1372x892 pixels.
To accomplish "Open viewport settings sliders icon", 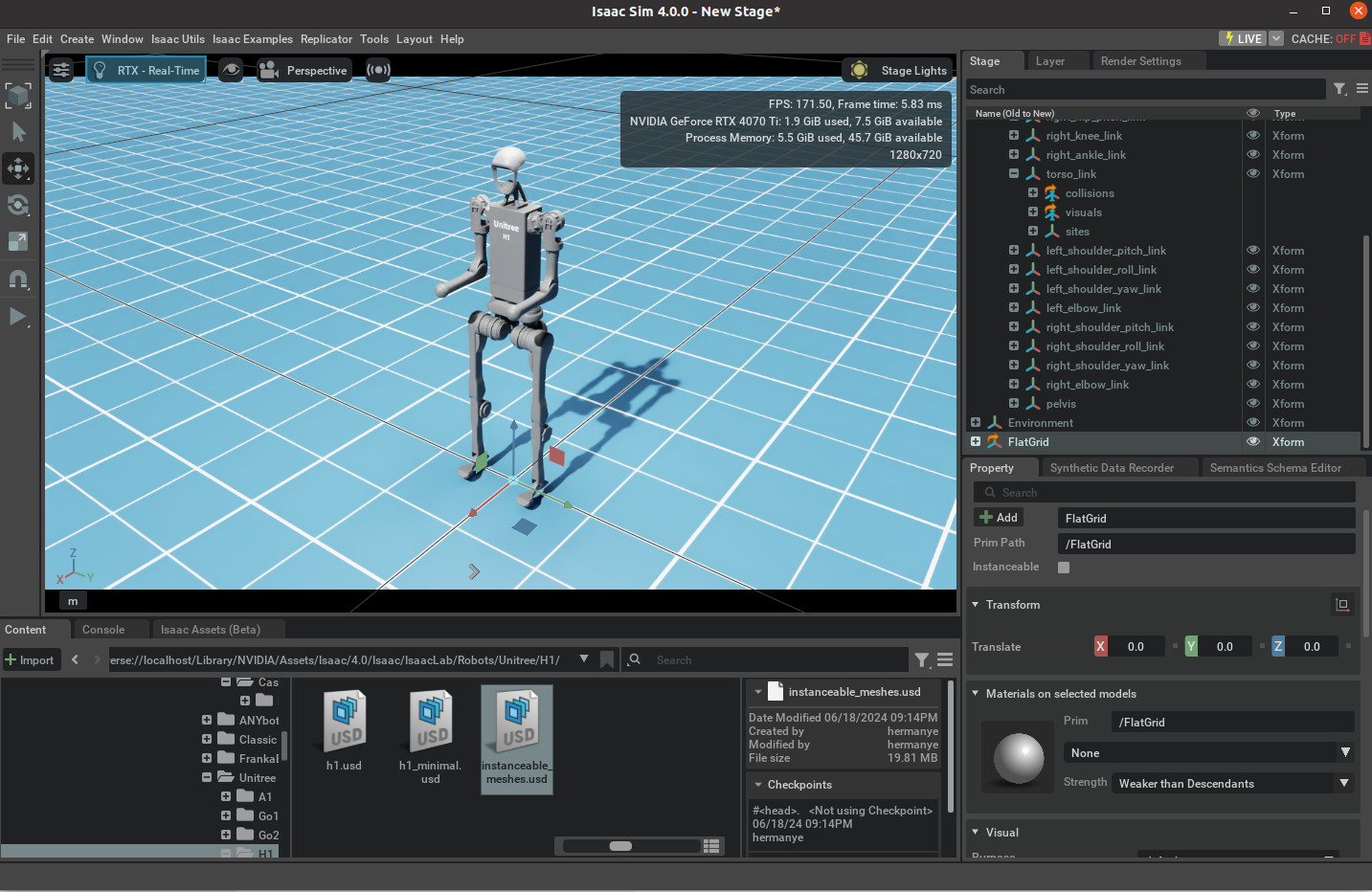I will coord(61,70).
